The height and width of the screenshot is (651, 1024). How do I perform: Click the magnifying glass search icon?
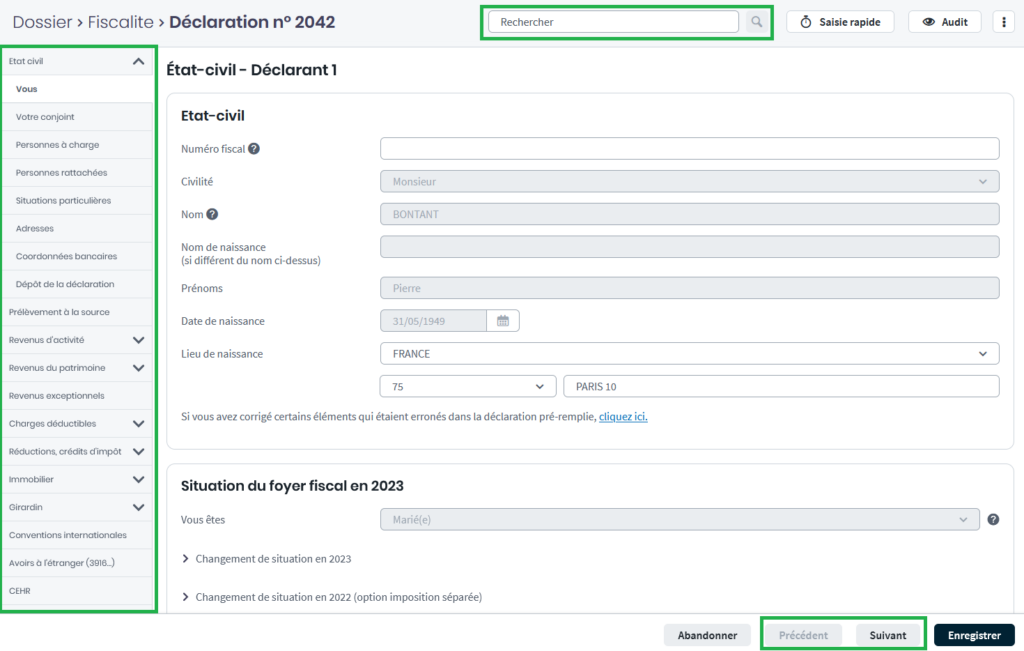point(756,22)
